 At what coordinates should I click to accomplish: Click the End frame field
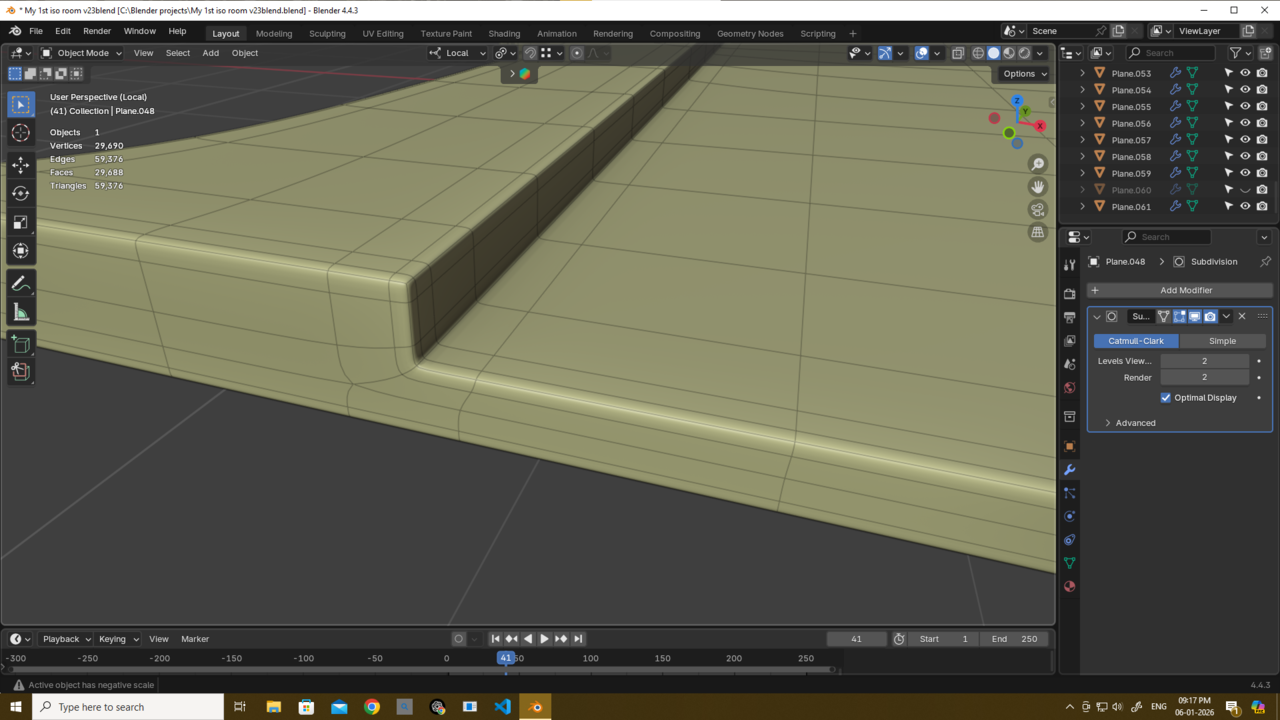pyautogui.click(x=1016, y=639)
